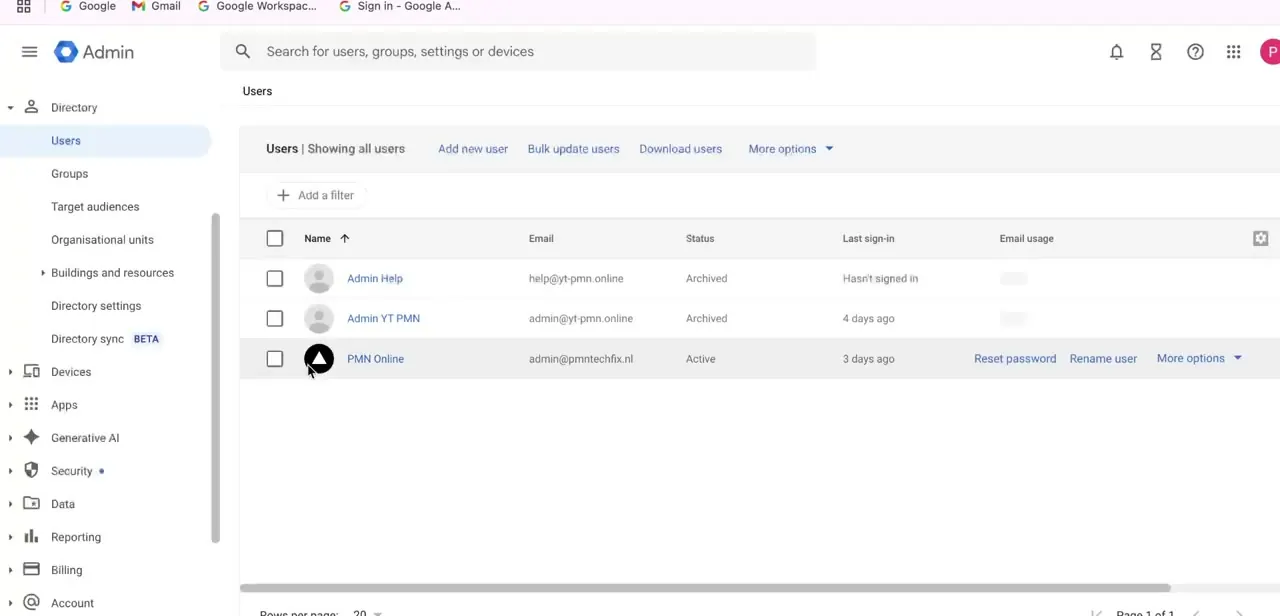The height and width of the screenshot is (616, 1280).
Task: Click the Google Admin logo
Action: [x=94, y=52]
